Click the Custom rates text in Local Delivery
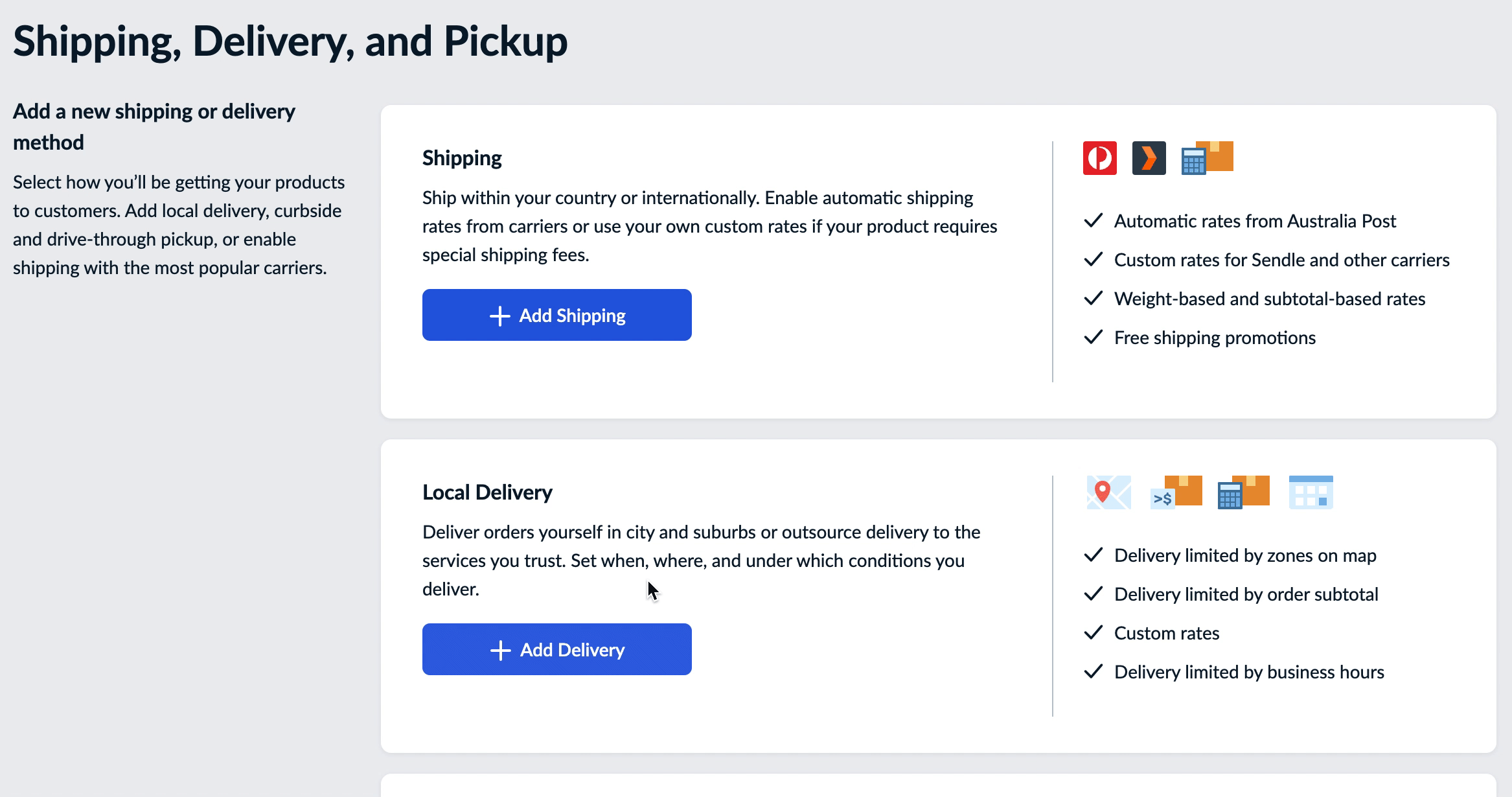 pyautogui.click(x=1167, y=634)
